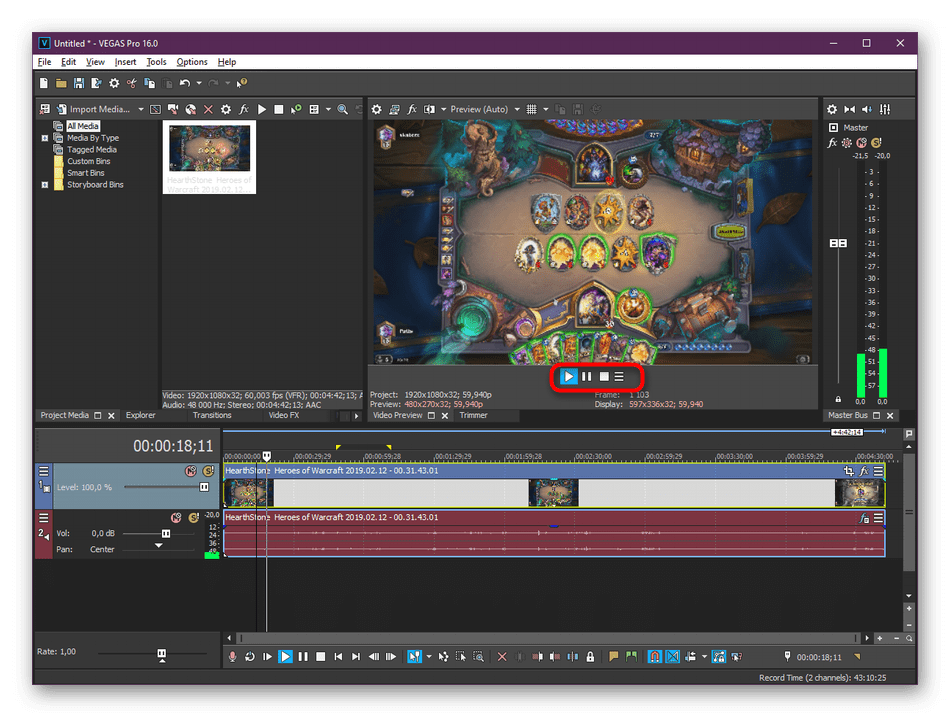Click the Record microphone icon in transport bar

[x=233, y=657]
